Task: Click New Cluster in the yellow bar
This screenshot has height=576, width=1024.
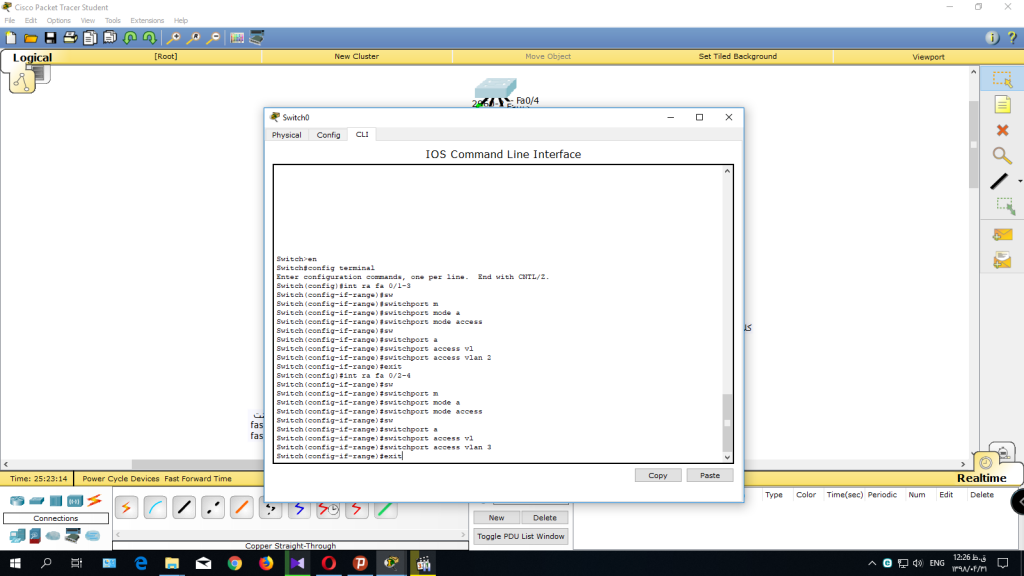Action: [357, 56]
